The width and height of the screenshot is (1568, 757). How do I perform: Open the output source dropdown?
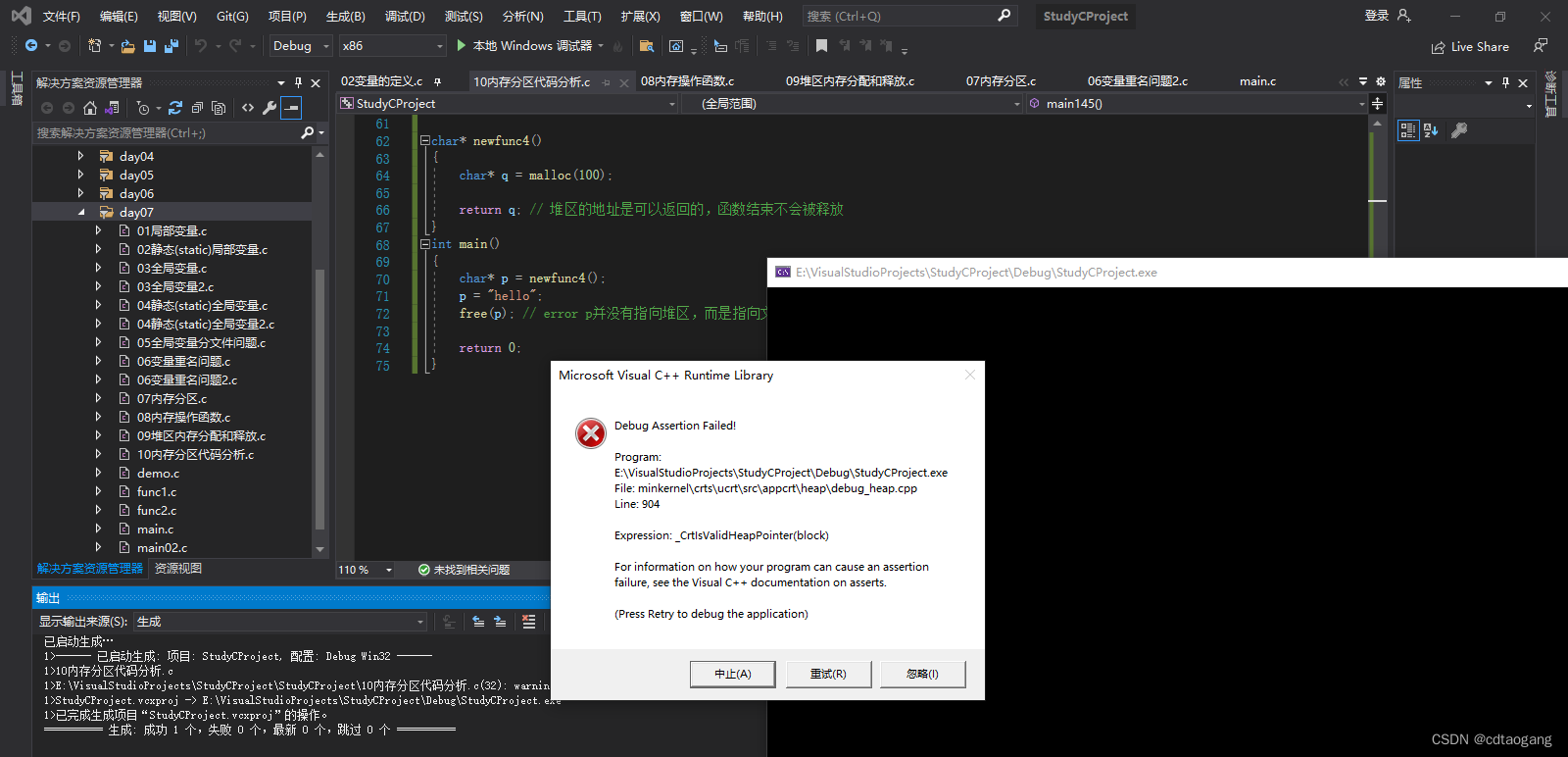point(280,622)
